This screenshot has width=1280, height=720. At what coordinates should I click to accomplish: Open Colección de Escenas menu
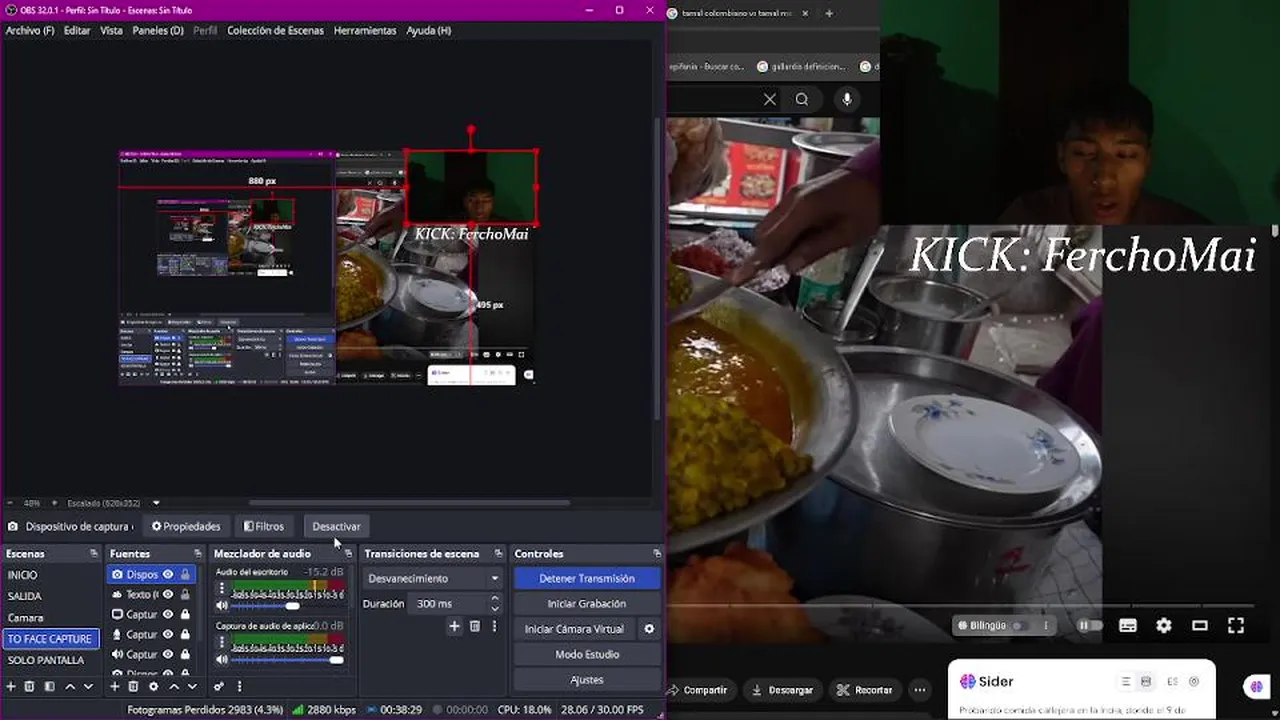coord(275,30)
